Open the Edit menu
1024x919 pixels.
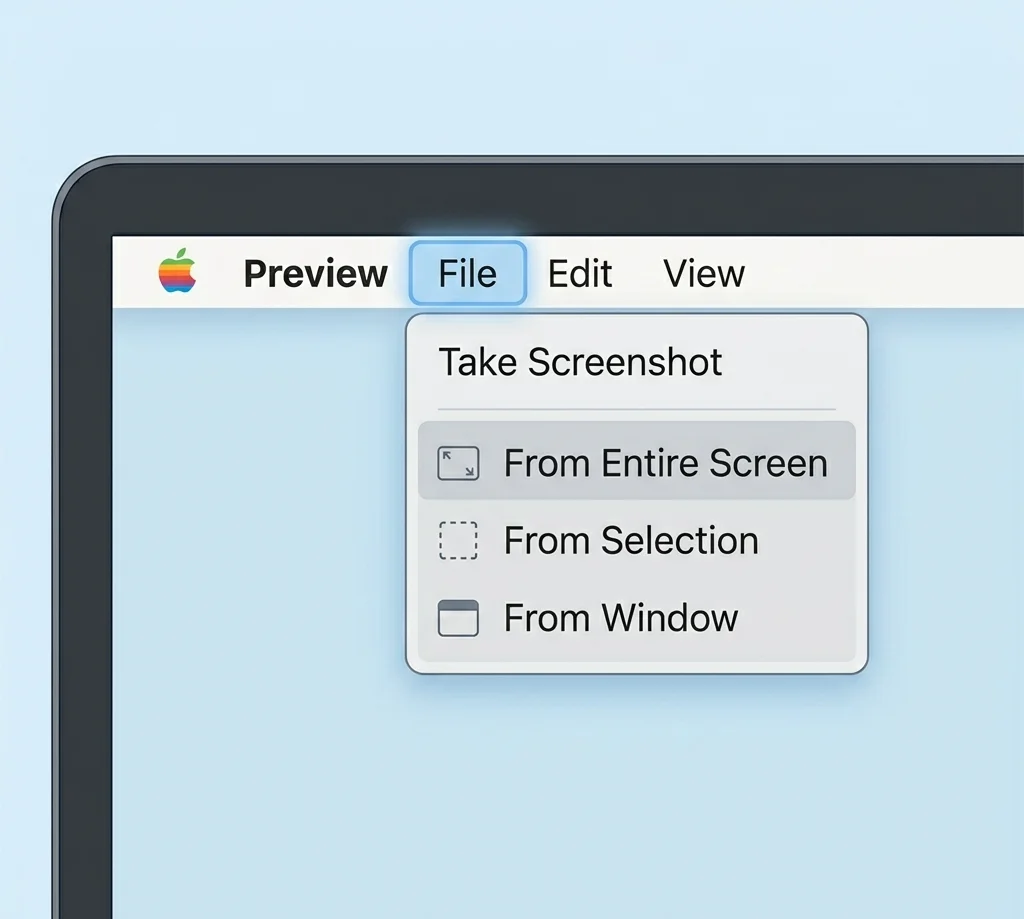pos(580,273)
